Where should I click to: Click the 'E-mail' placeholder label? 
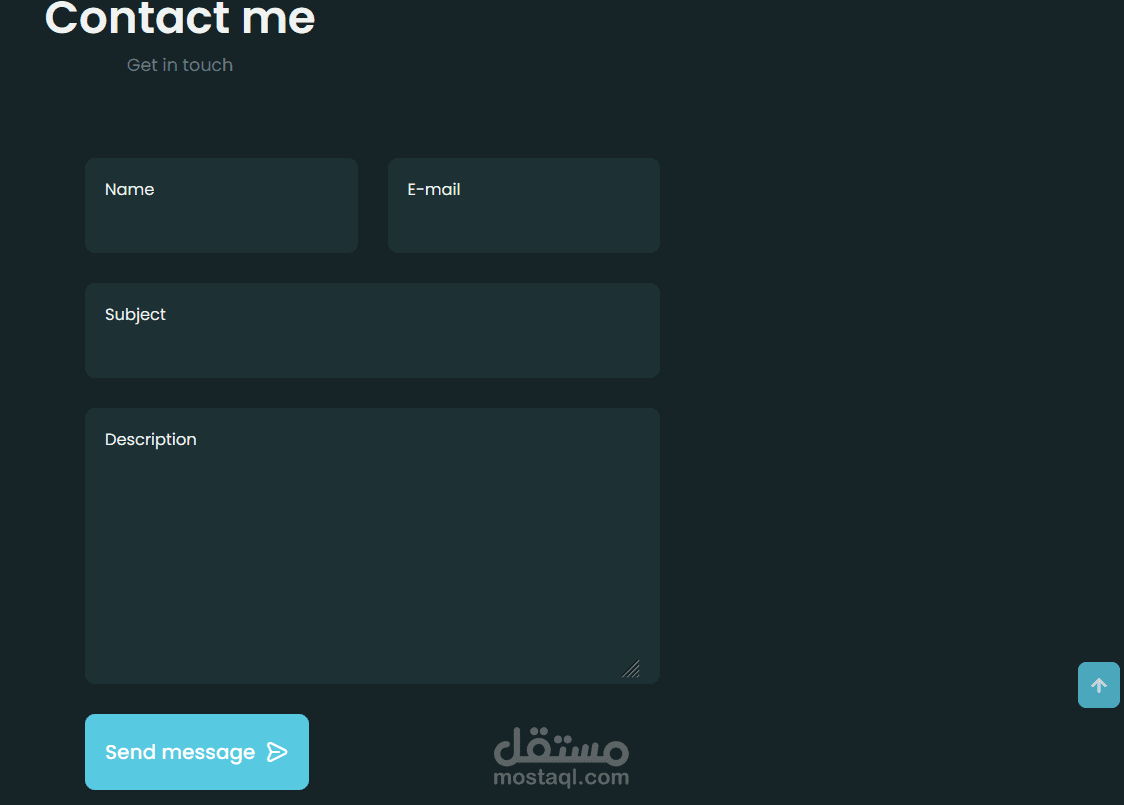434,189
